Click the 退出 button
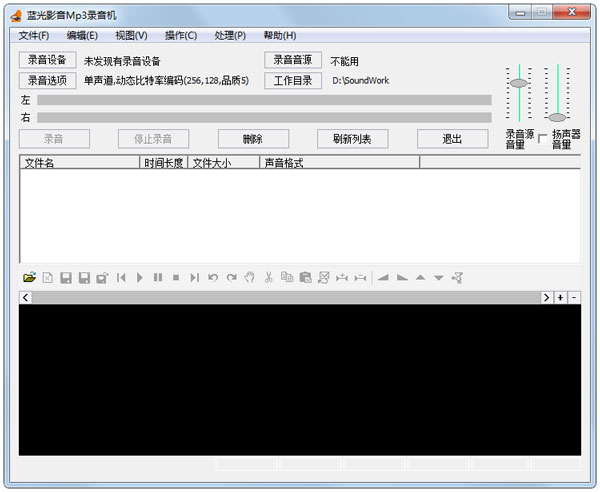600x492 pixels. click(x=452, y=138)
